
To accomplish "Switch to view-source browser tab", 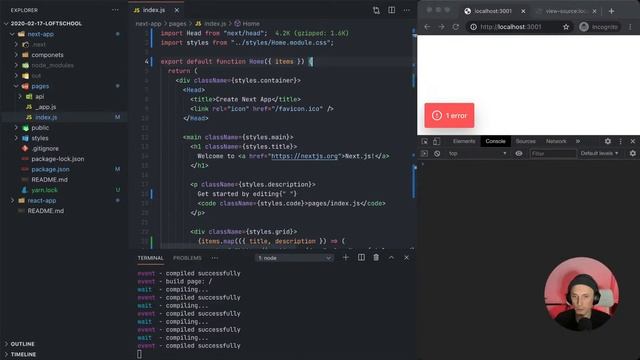I will 565,11.
